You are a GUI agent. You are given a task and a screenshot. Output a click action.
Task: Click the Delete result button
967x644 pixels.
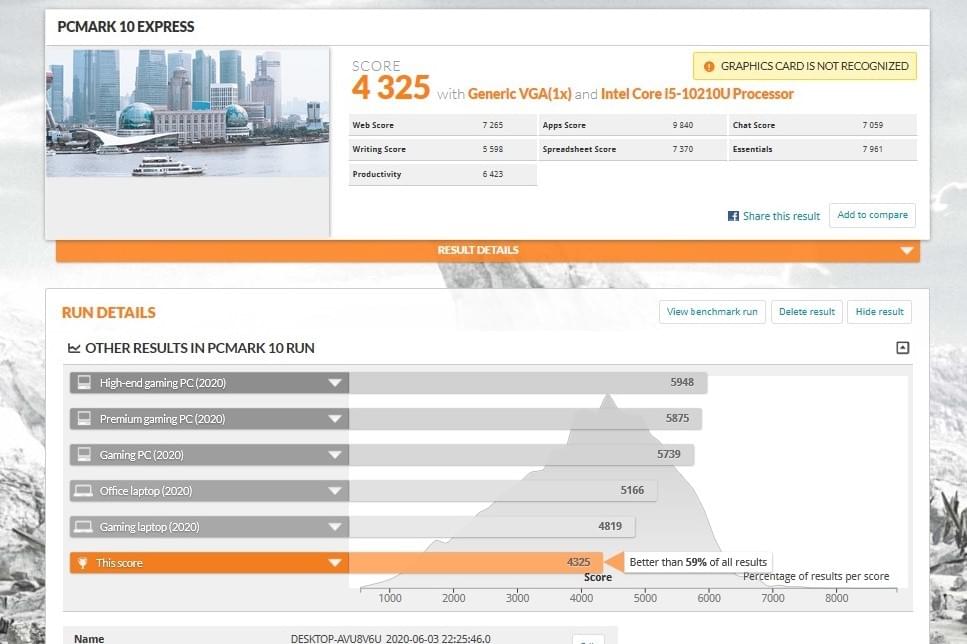807,312
